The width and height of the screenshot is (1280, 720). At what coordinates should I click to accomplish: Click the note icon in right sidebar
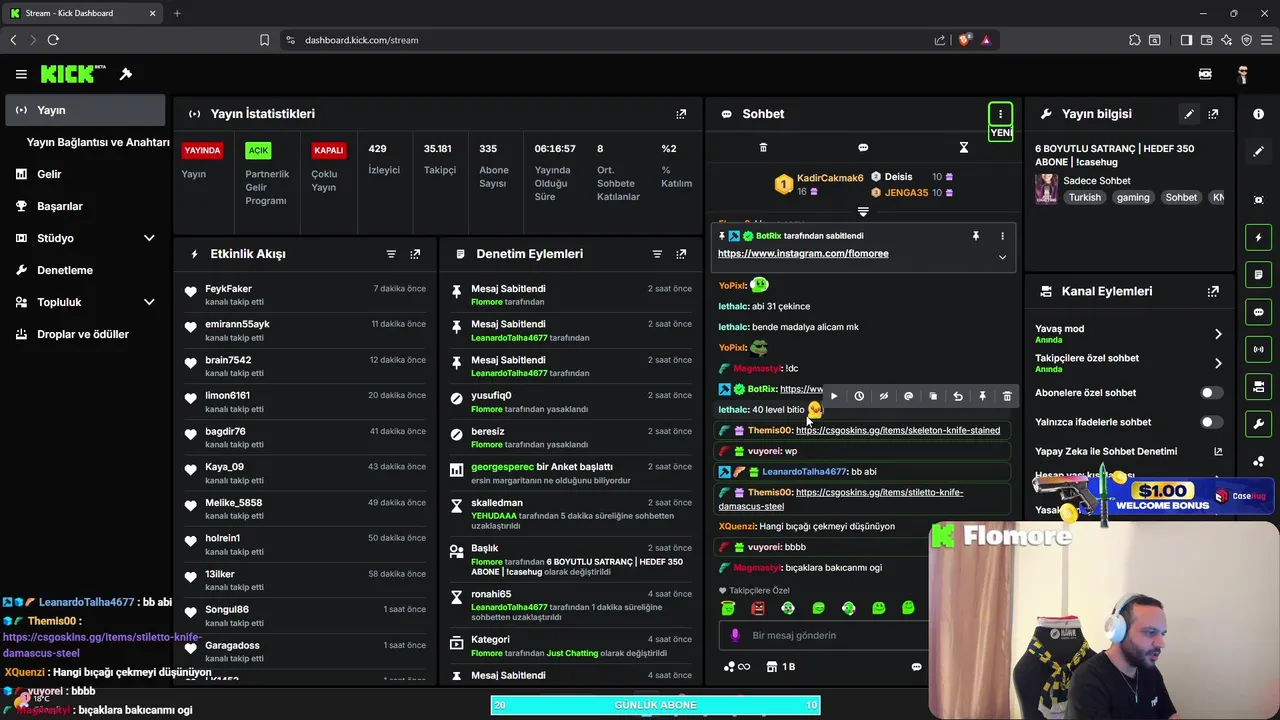click(x=1259, y=275)
